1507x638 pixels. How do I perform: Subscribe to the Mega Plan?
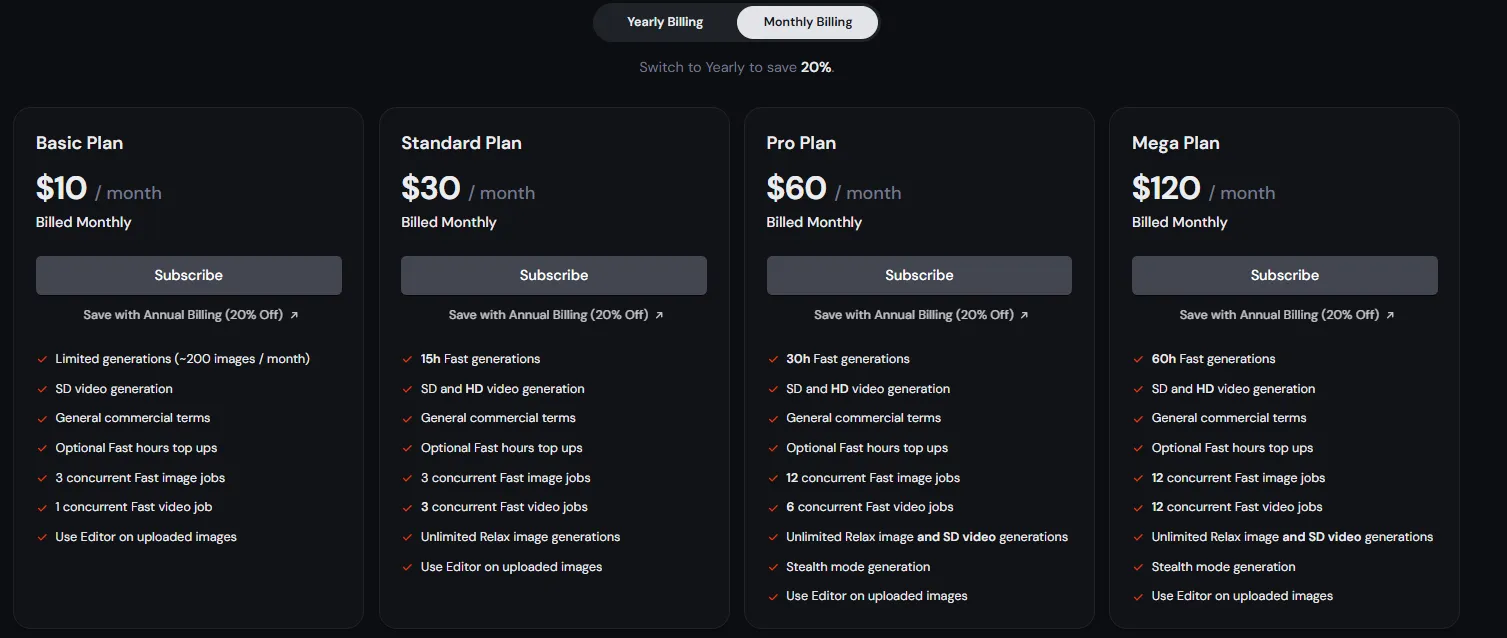(1284, 275)
